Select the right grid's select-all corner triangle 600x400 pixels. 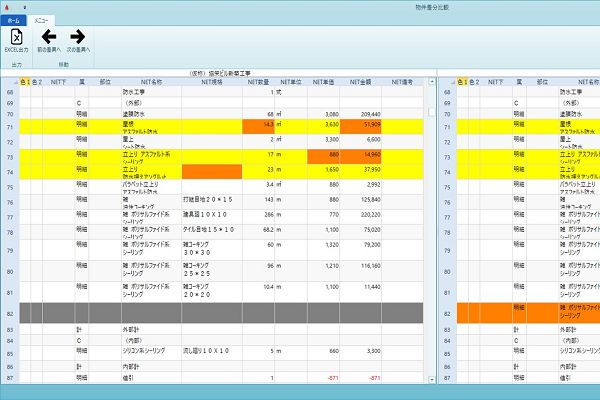(453, 83)
